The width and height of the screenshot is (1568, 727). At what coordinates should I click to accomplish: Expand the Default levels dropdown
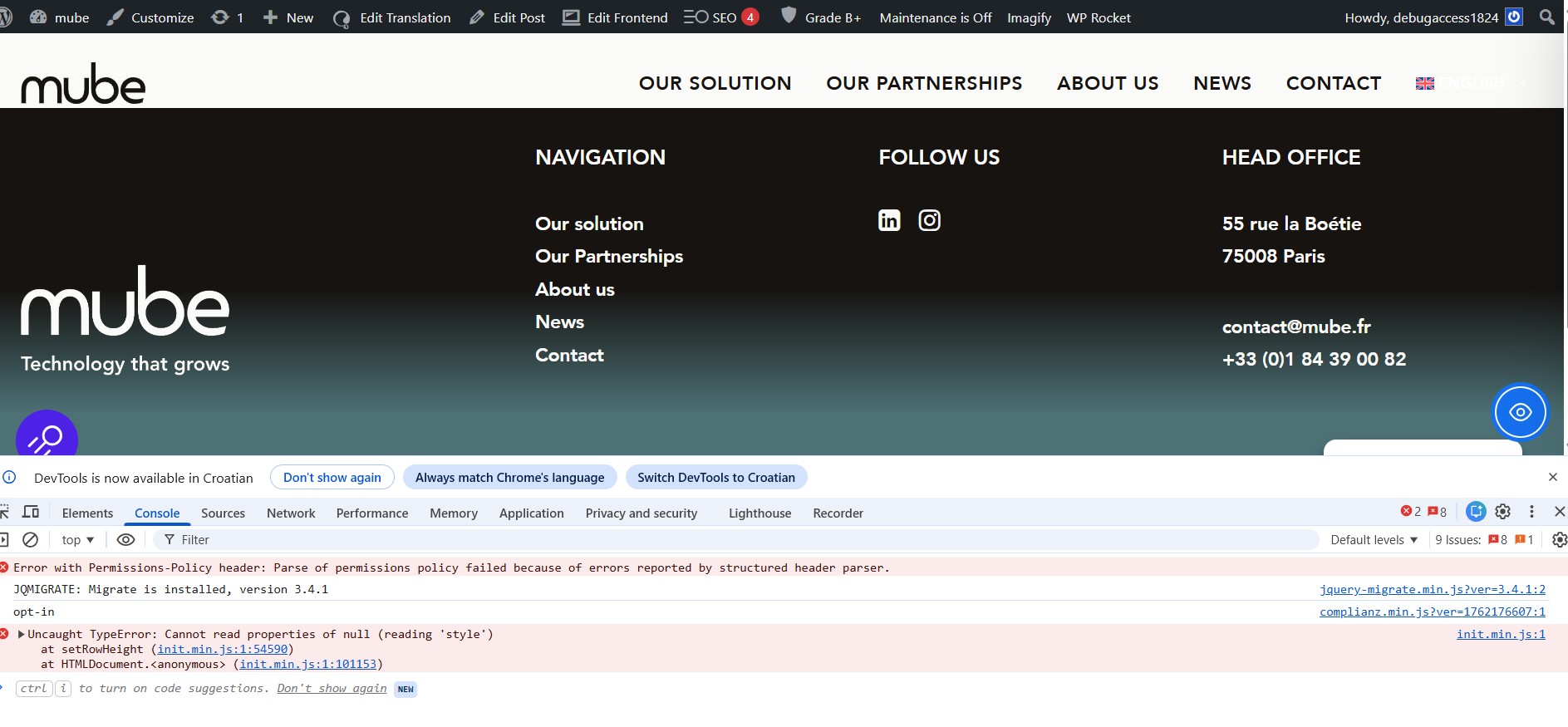point(1374,540)
